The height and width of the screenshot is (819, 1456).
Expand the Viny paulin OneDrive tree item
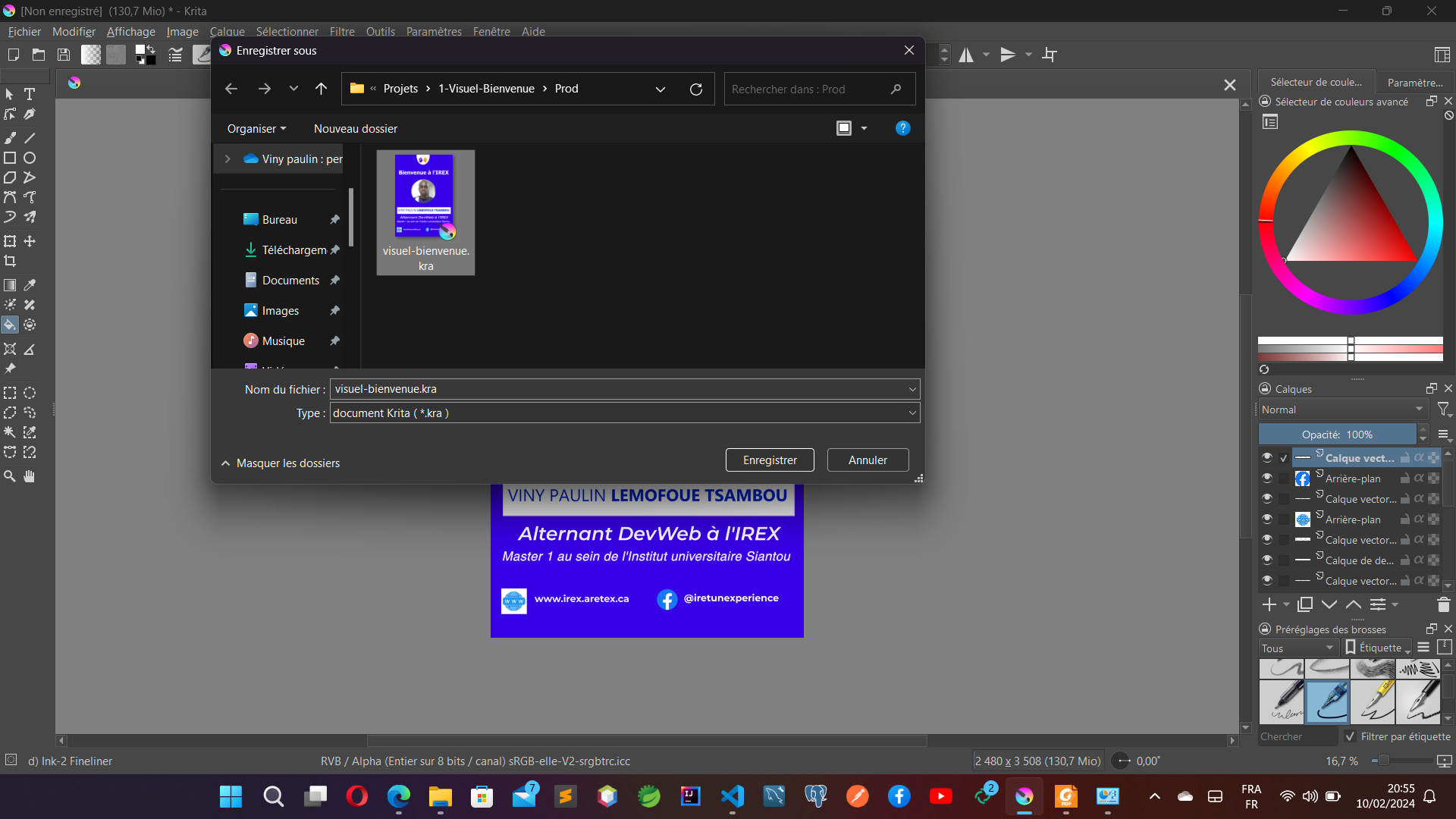(227, 159)
